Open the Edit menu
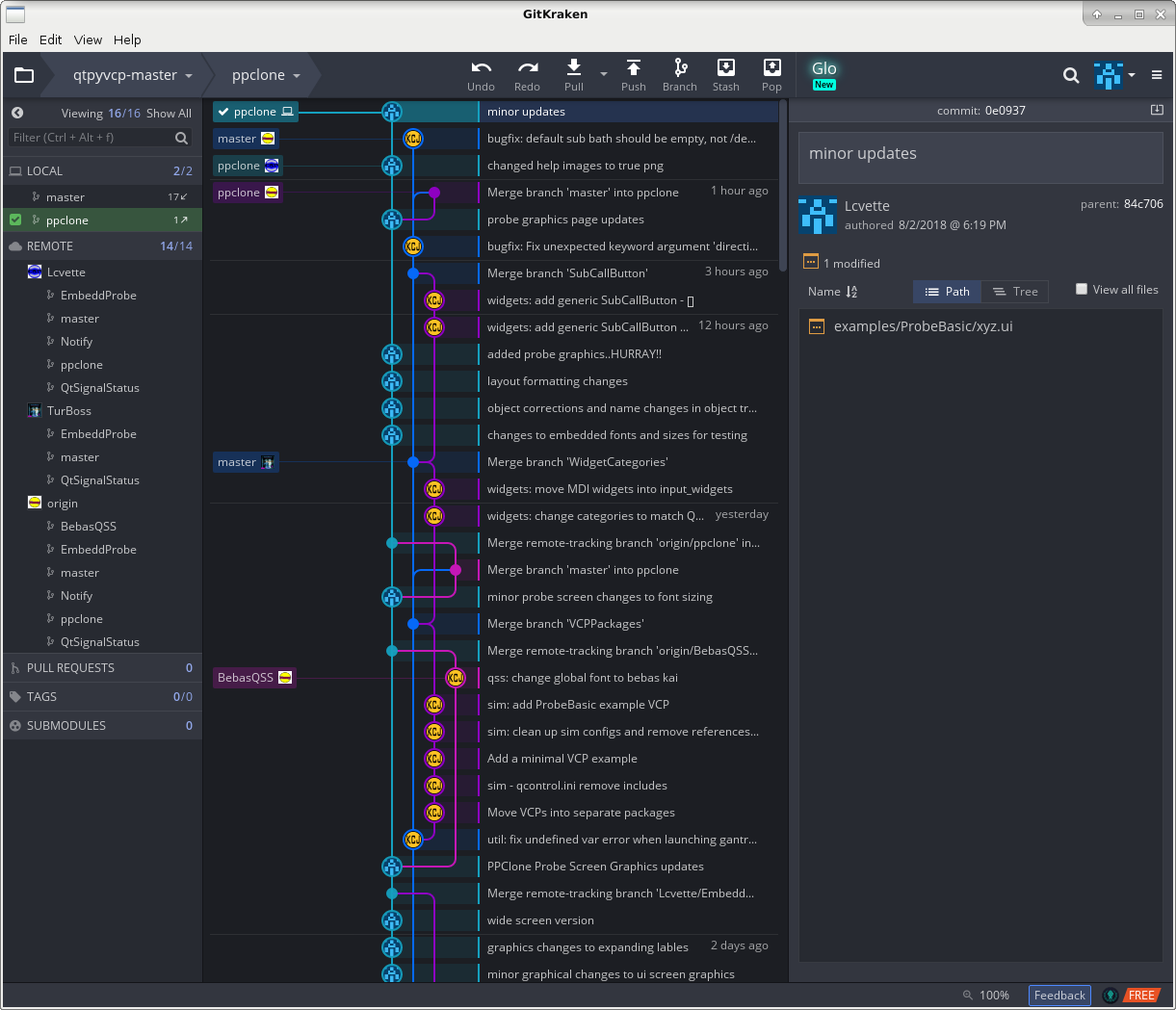Image resolution: width=1176 pixels, height=1010 pixels. coord(50,39)
